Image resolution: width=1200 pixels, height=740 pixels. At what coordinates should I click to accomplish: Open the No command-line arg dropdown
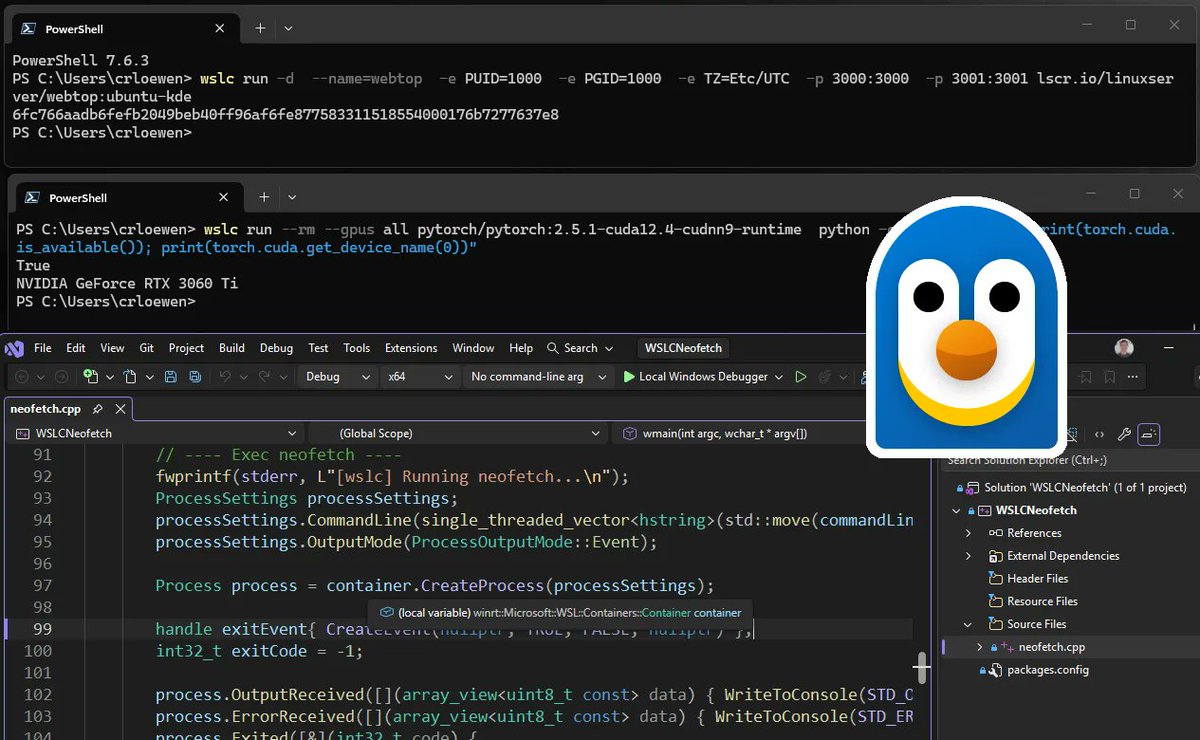[538, 377]
